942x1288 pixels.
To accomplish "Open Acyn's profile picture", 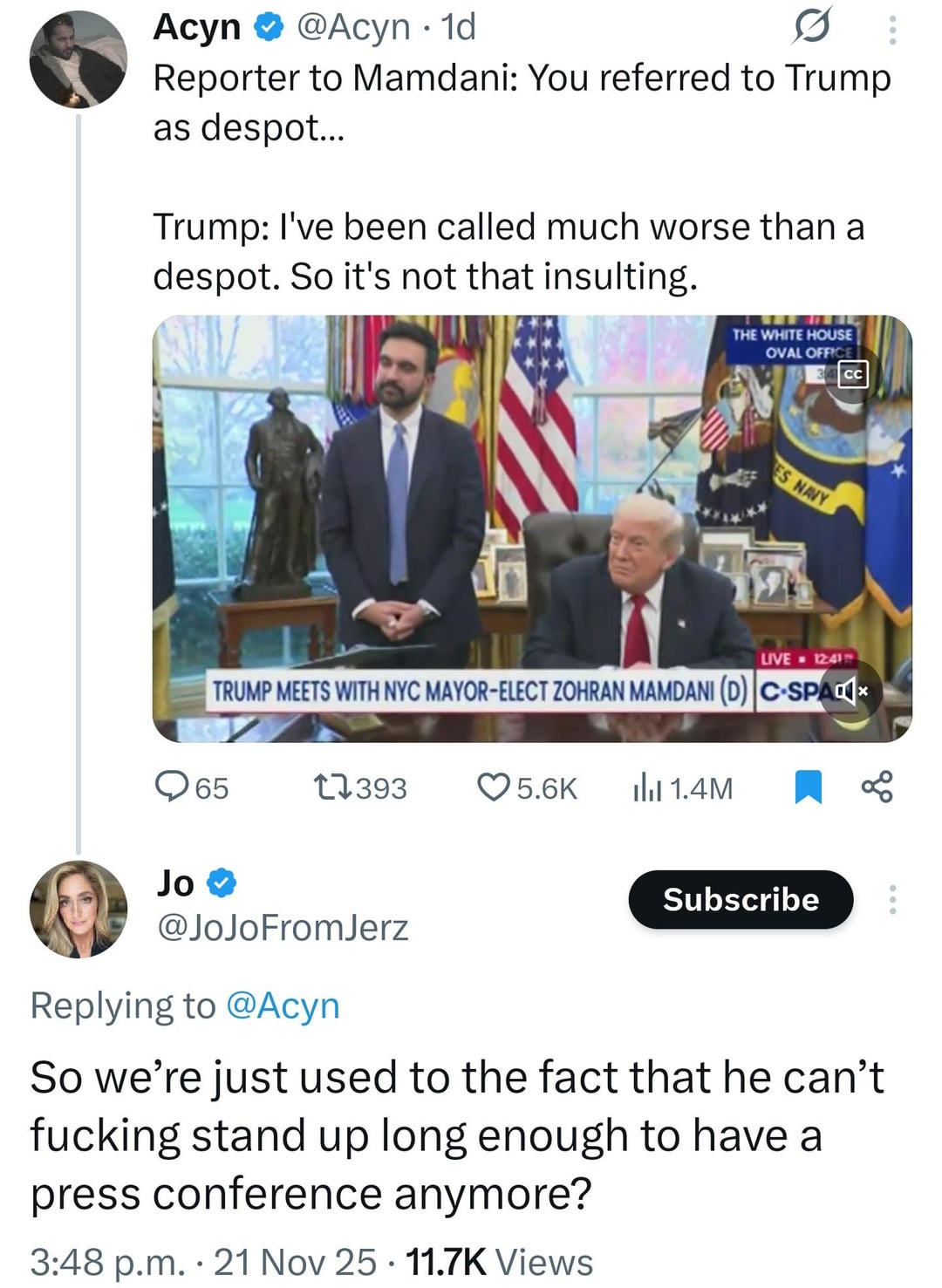I will 78,59.
